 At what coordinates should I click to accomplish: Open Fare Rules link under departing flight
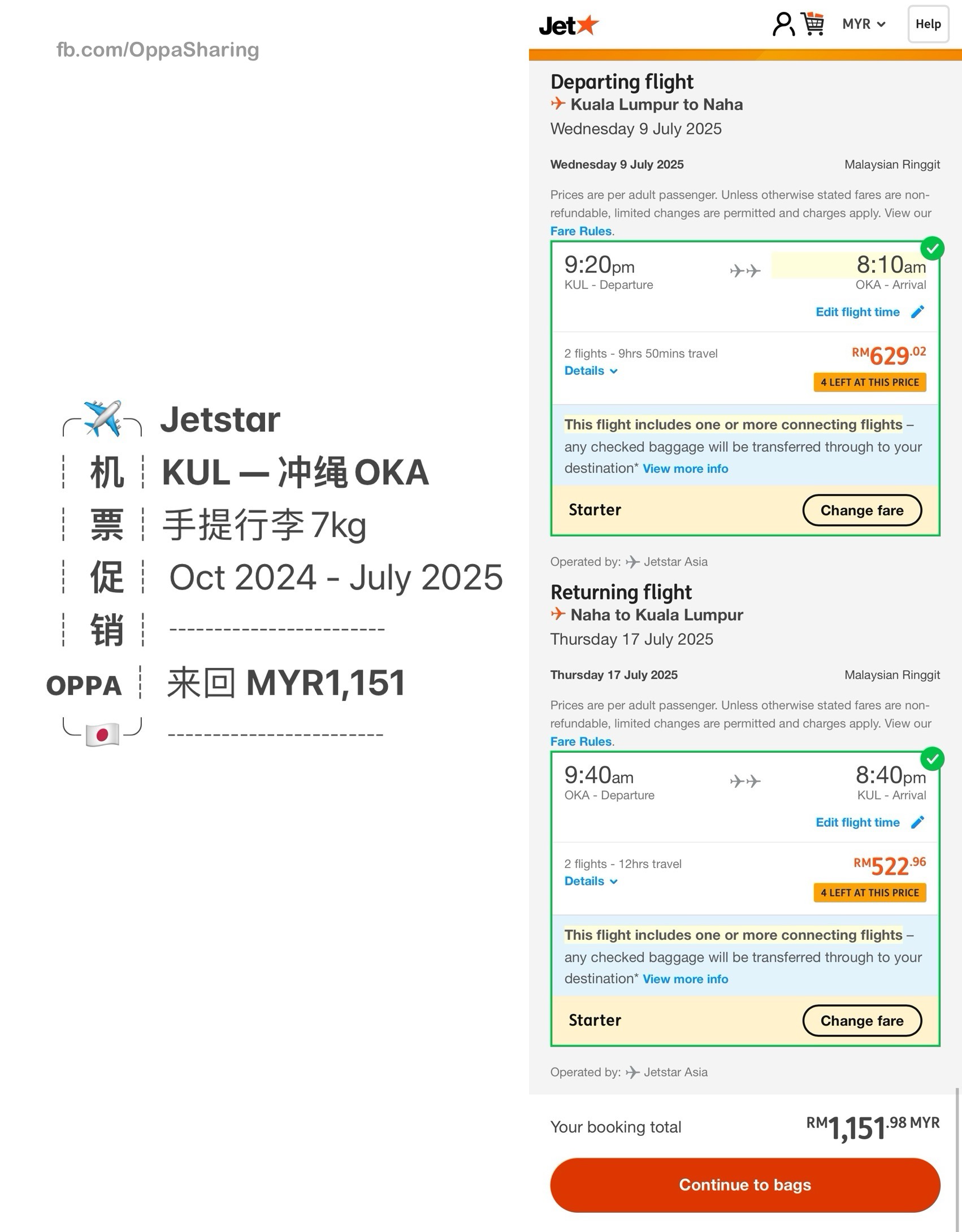581,231
